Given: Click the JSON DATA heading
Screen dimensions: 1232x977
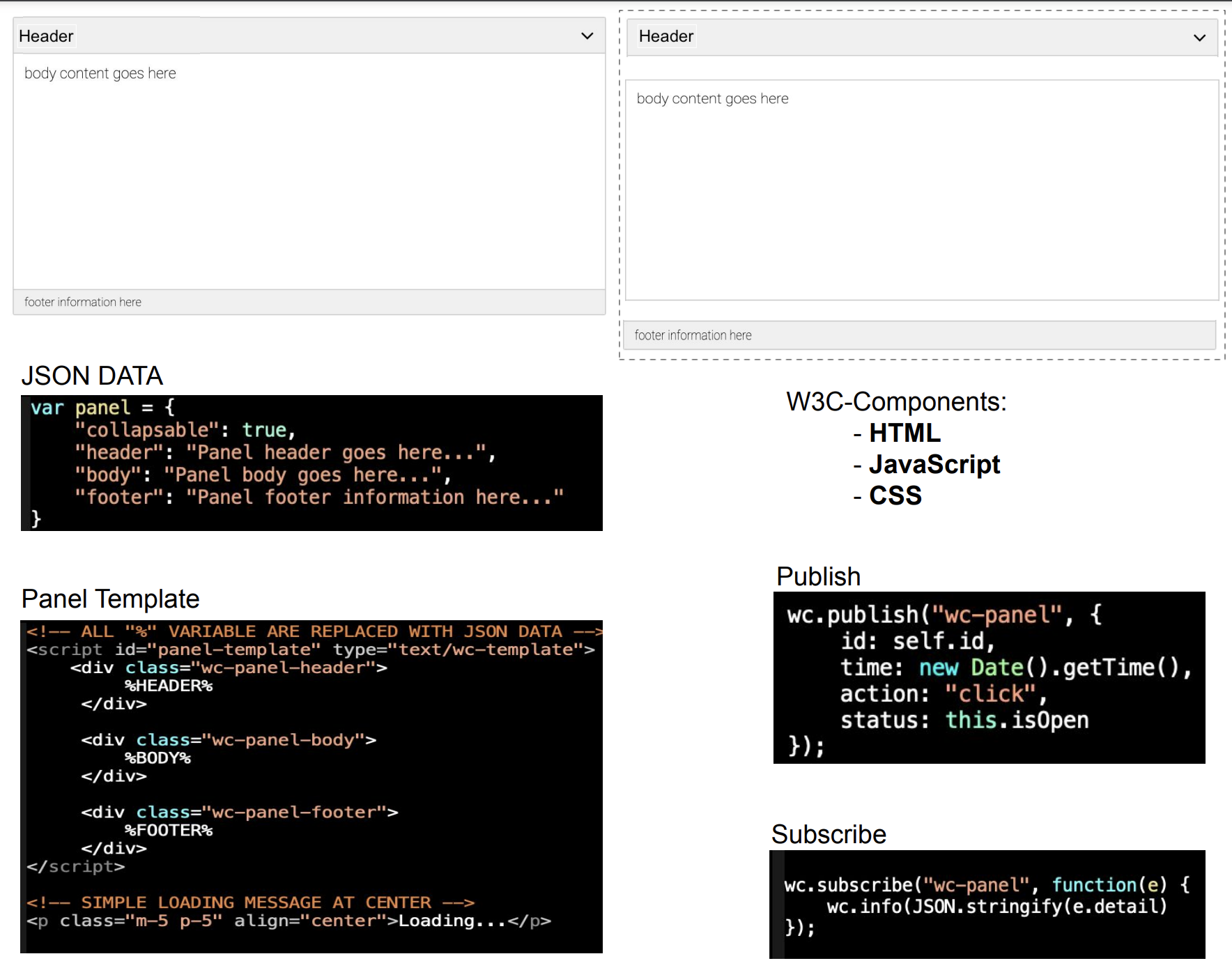Looking at the screenshot, I should coord(92,376).
